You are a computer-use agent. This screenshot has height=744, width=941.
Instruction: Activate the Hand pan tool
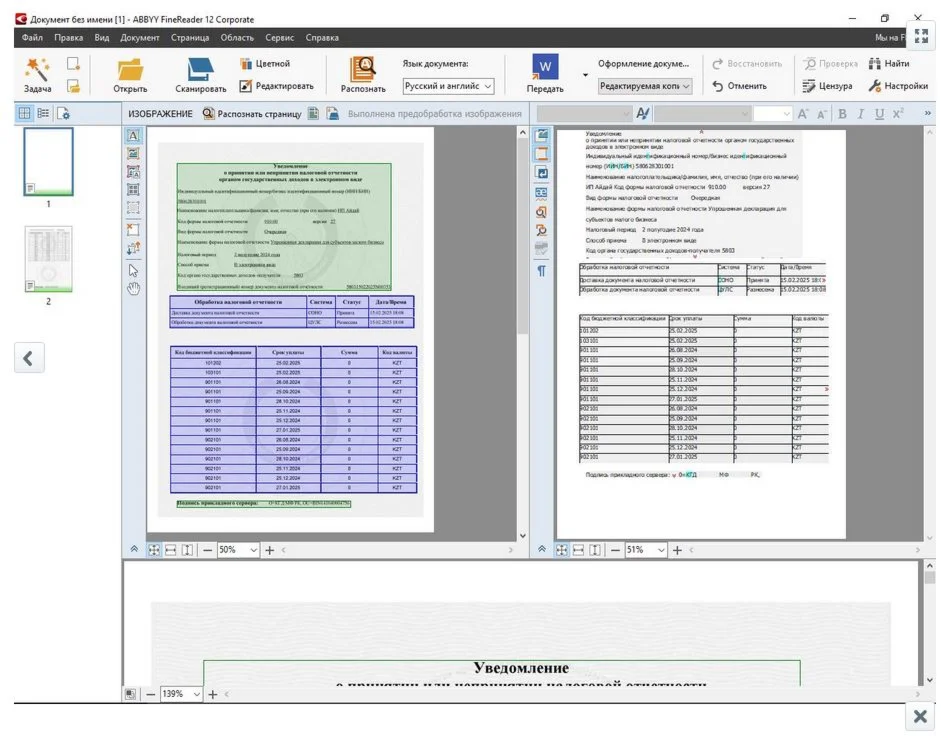133,286
